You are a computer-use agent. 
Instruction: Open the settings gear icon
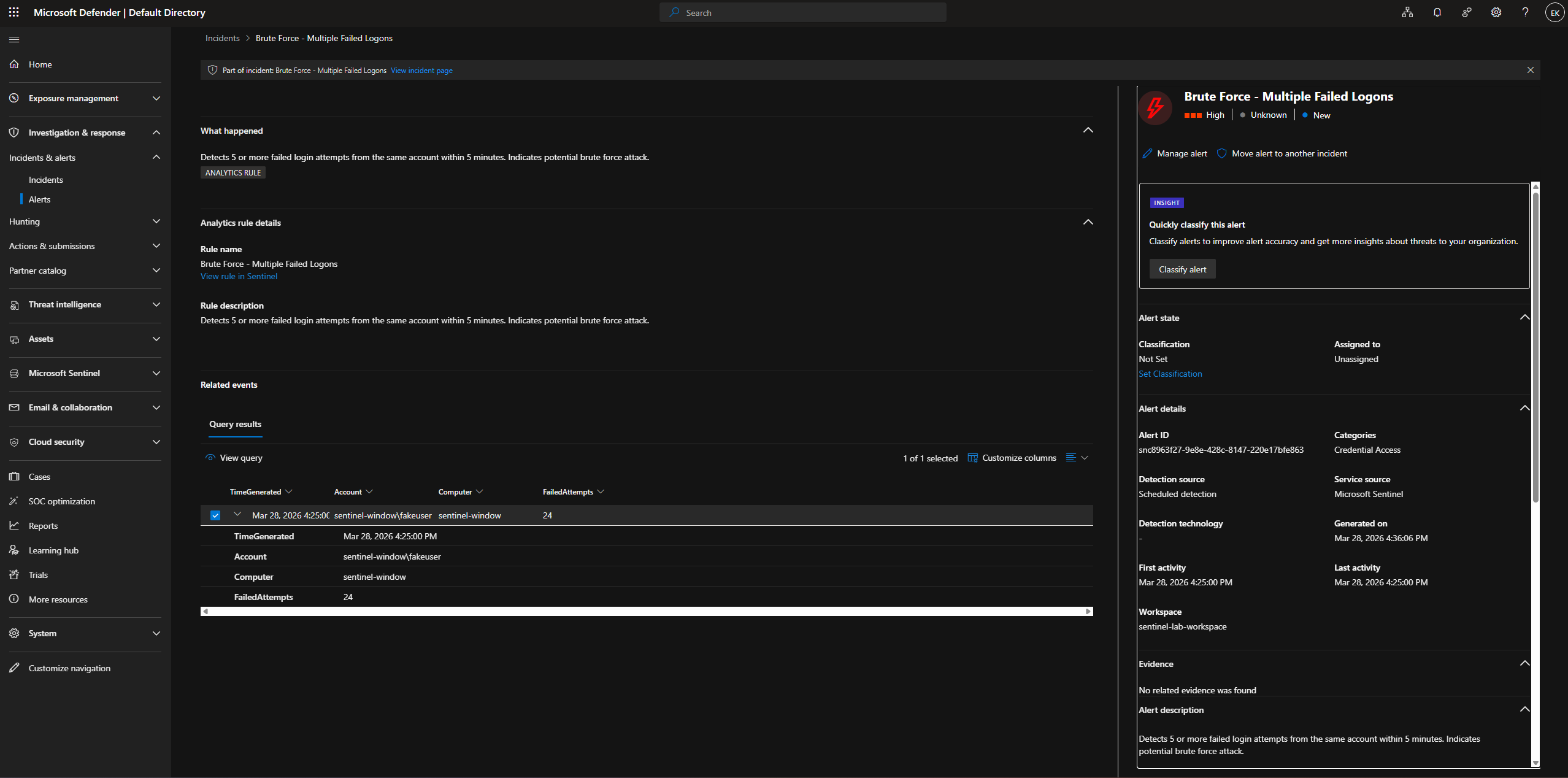click(1496, 12)
